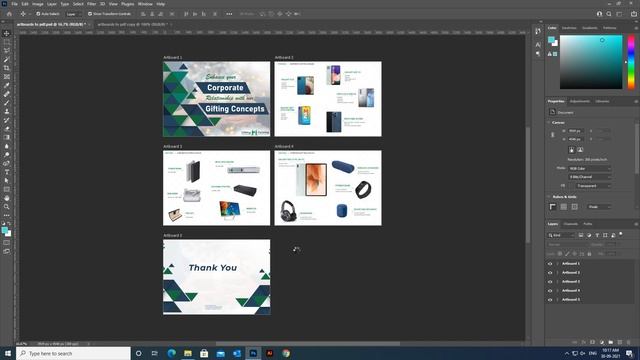This screenshot has height=360, width=640.
Task: Click the hue slider in Color panel
Action: pos(631,62)
